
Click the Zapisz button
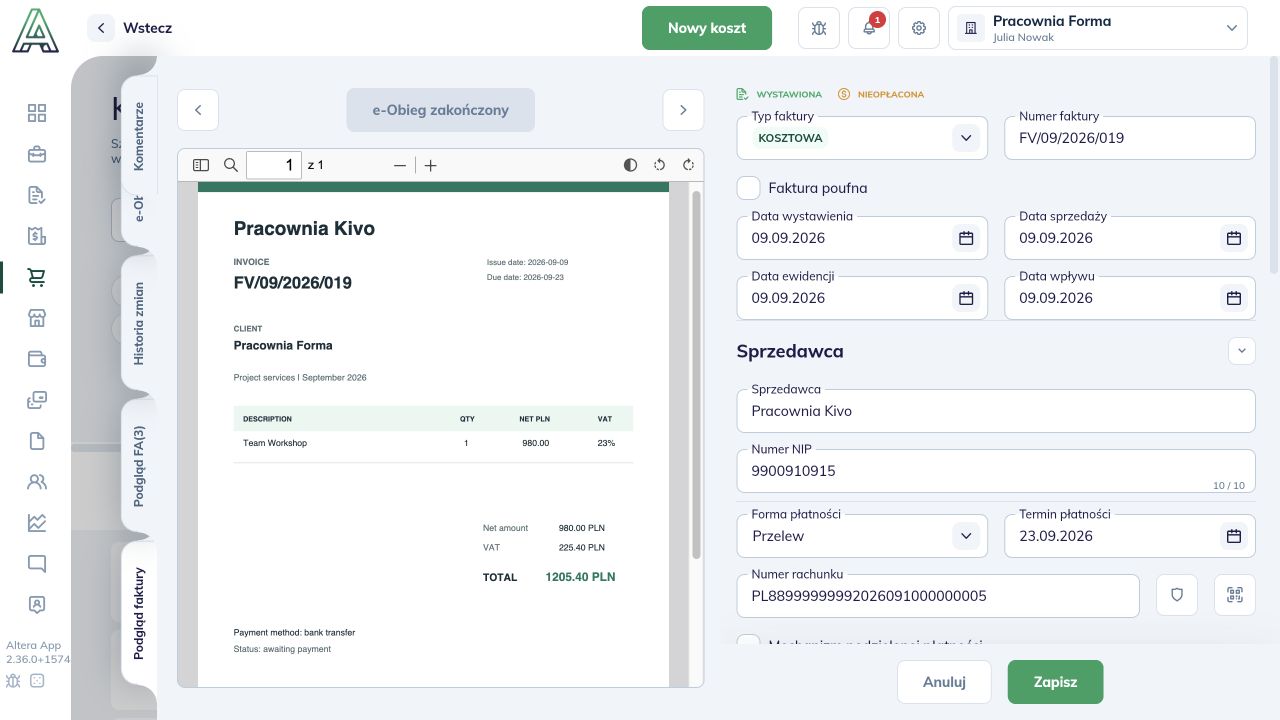[x=1055, y=682]
